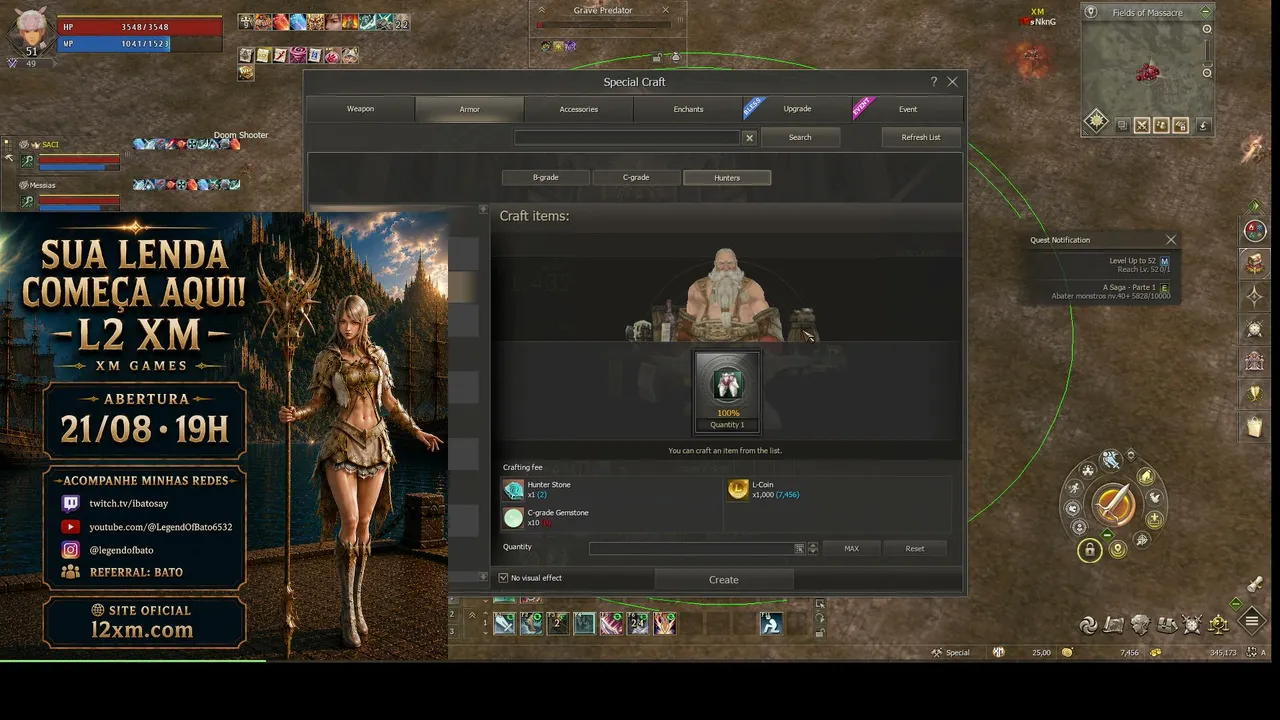Click the L-Coin fee icon

point(738,490)
